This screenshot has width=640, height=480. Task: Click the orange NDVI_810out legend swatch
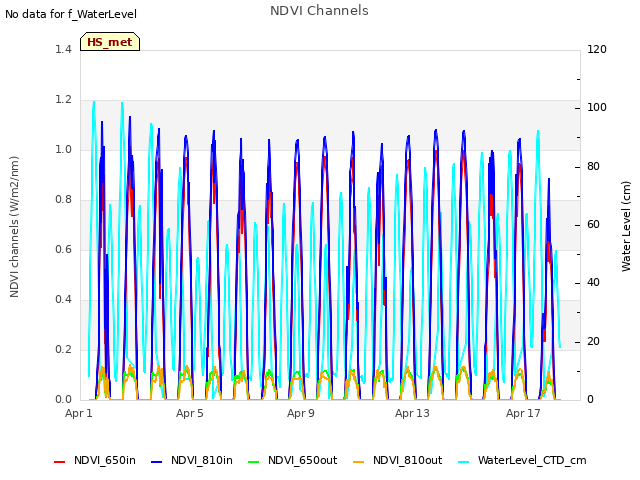coord(358,462)
